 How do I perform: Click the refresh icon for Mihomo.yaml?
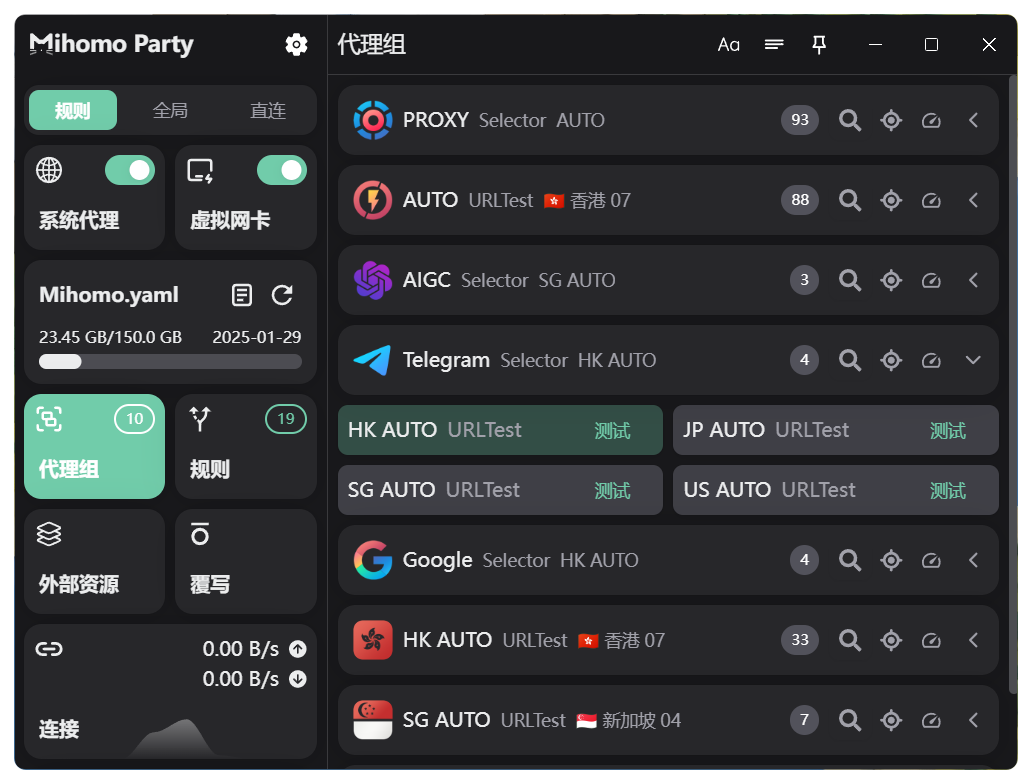pos(283,295)
